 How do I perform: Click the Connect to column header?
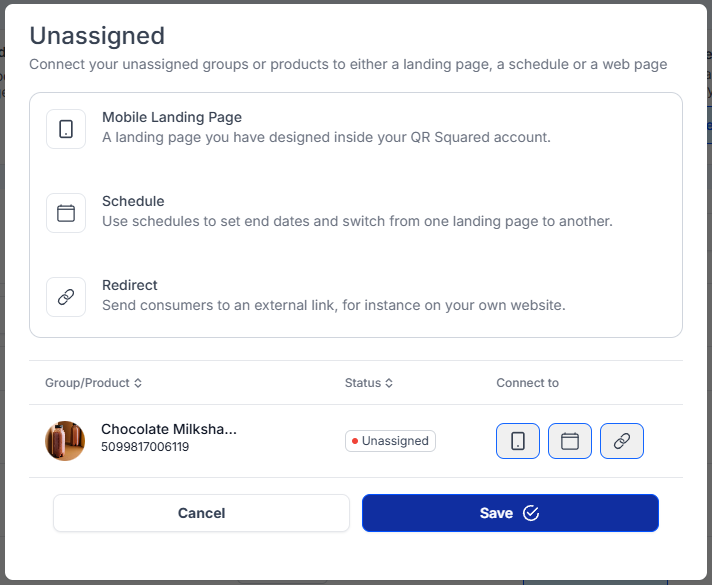coord(527,383)
